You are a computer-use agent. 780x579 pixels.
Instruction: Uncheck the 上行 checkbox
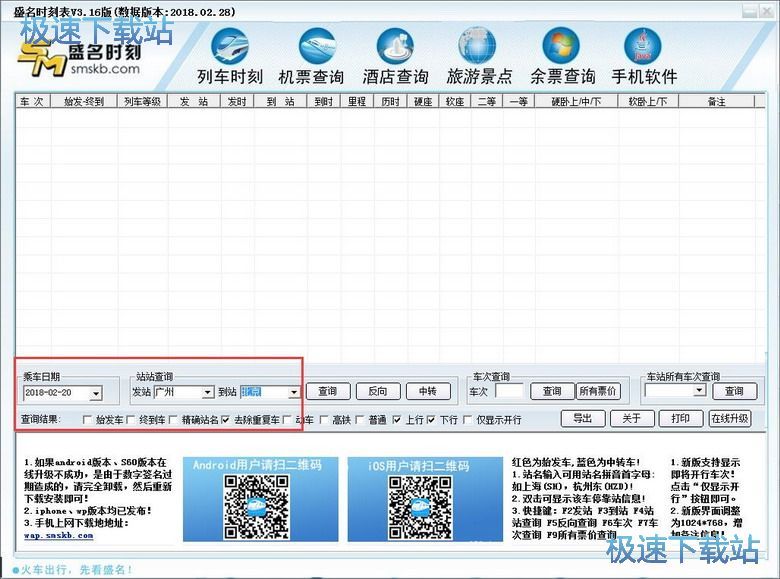[x=396, y=420]
